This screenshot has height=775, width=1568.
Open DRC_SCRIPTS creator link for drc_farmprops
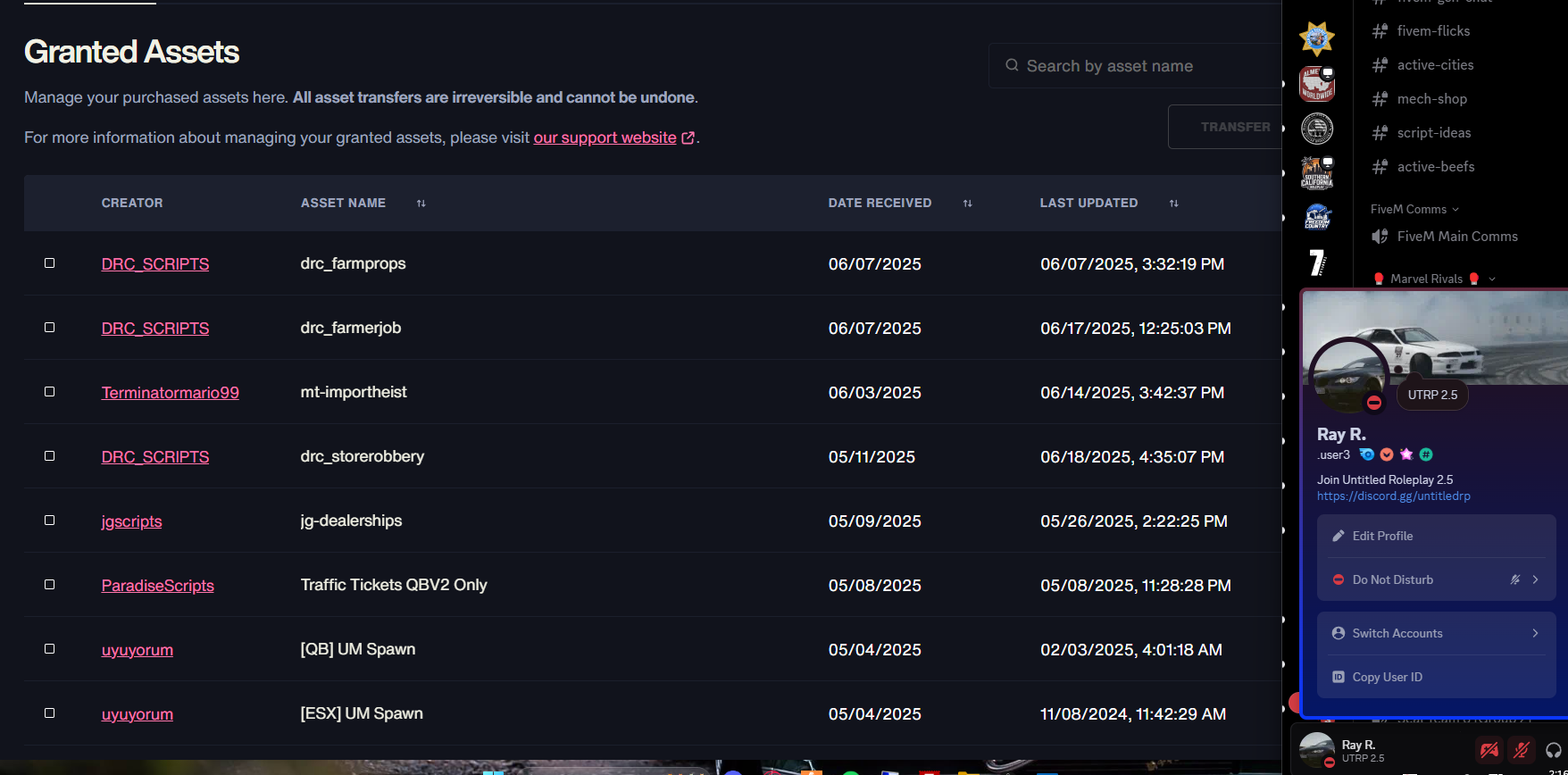click(x=155, y=264)
